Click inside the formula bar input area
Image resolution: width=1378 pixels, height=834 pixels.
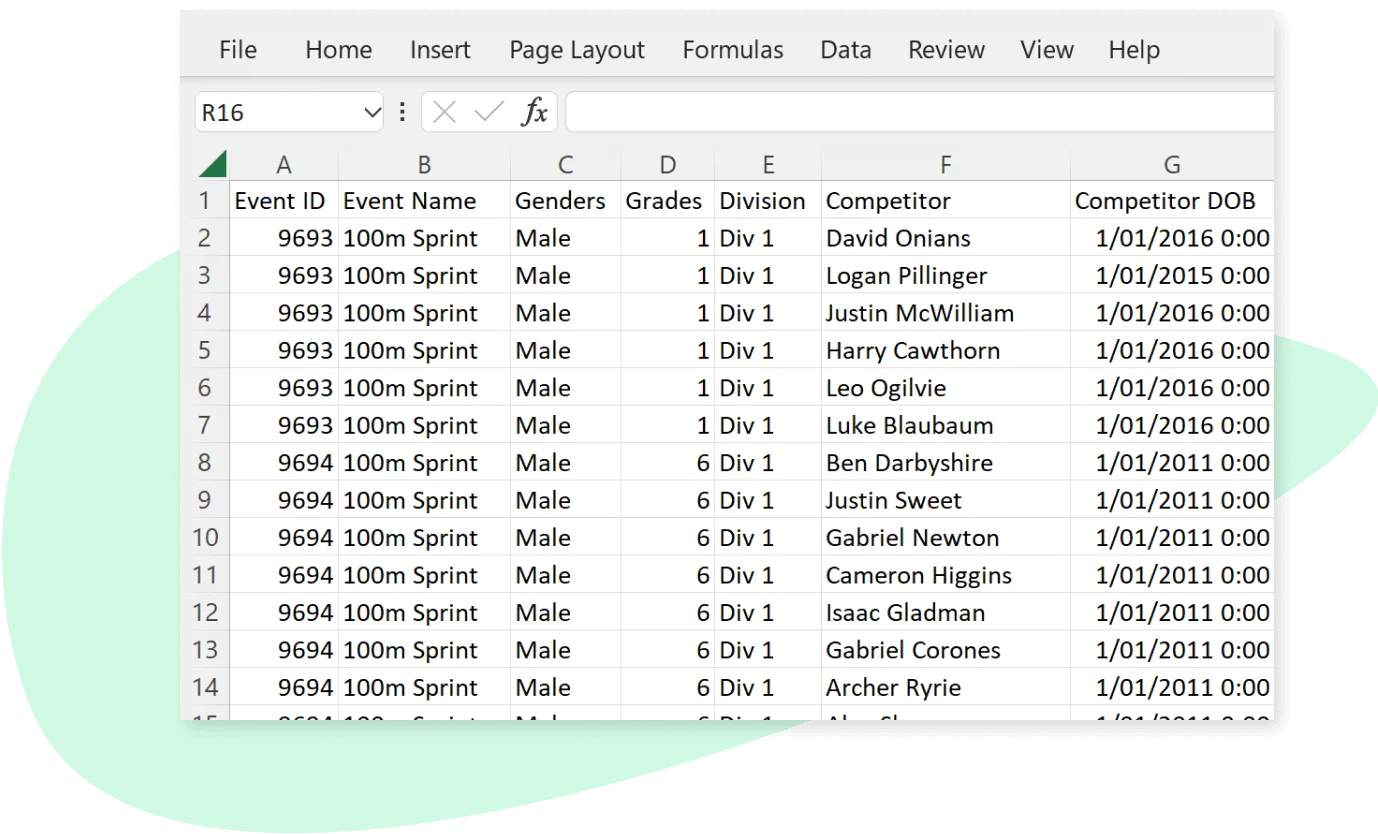coord(900,111)
